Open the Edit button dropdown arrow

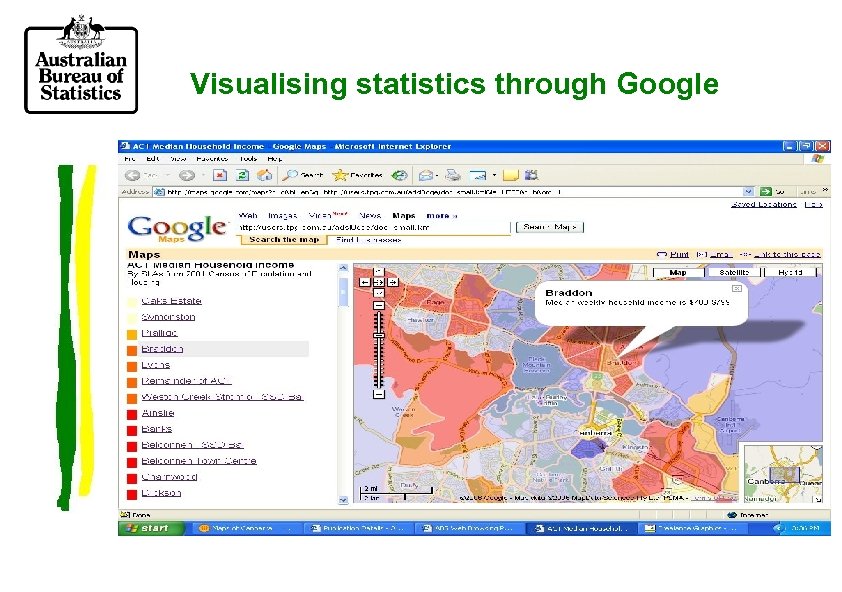click(494, 175)
